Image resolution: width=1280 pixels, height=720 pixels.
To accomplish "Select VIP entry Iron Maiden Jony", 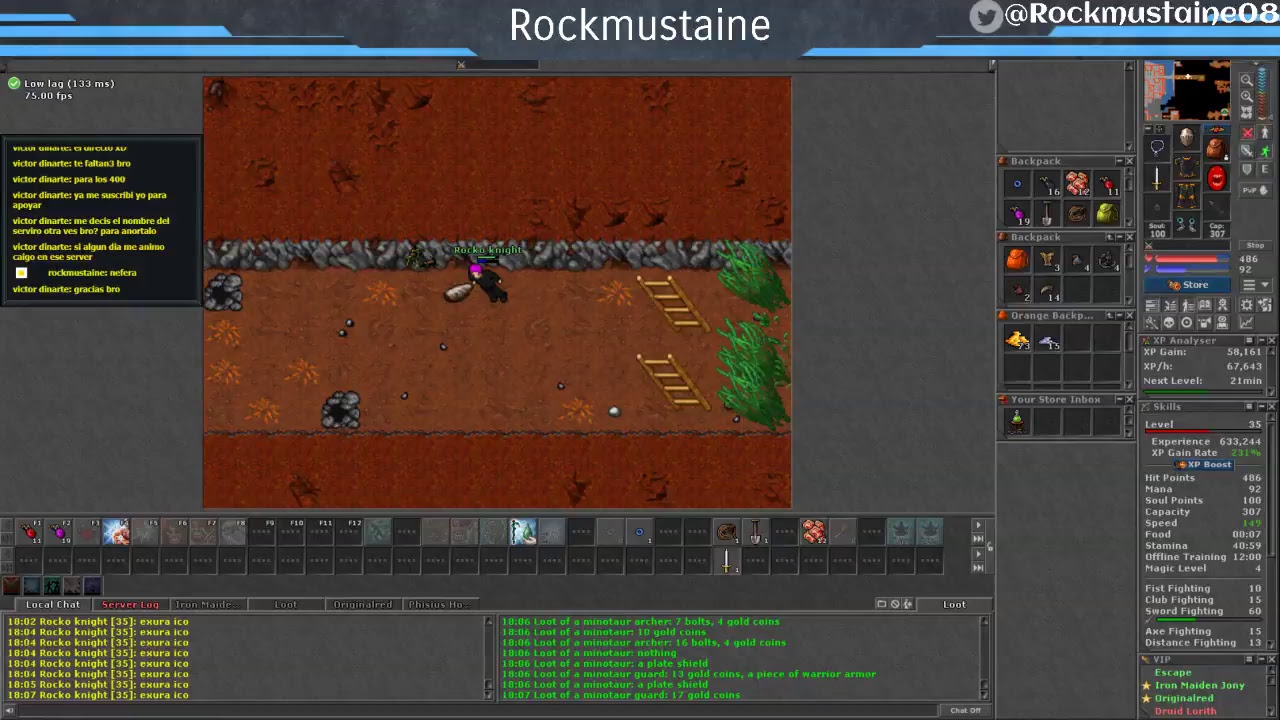I will pyautogui.click(x=1200, y=686).
